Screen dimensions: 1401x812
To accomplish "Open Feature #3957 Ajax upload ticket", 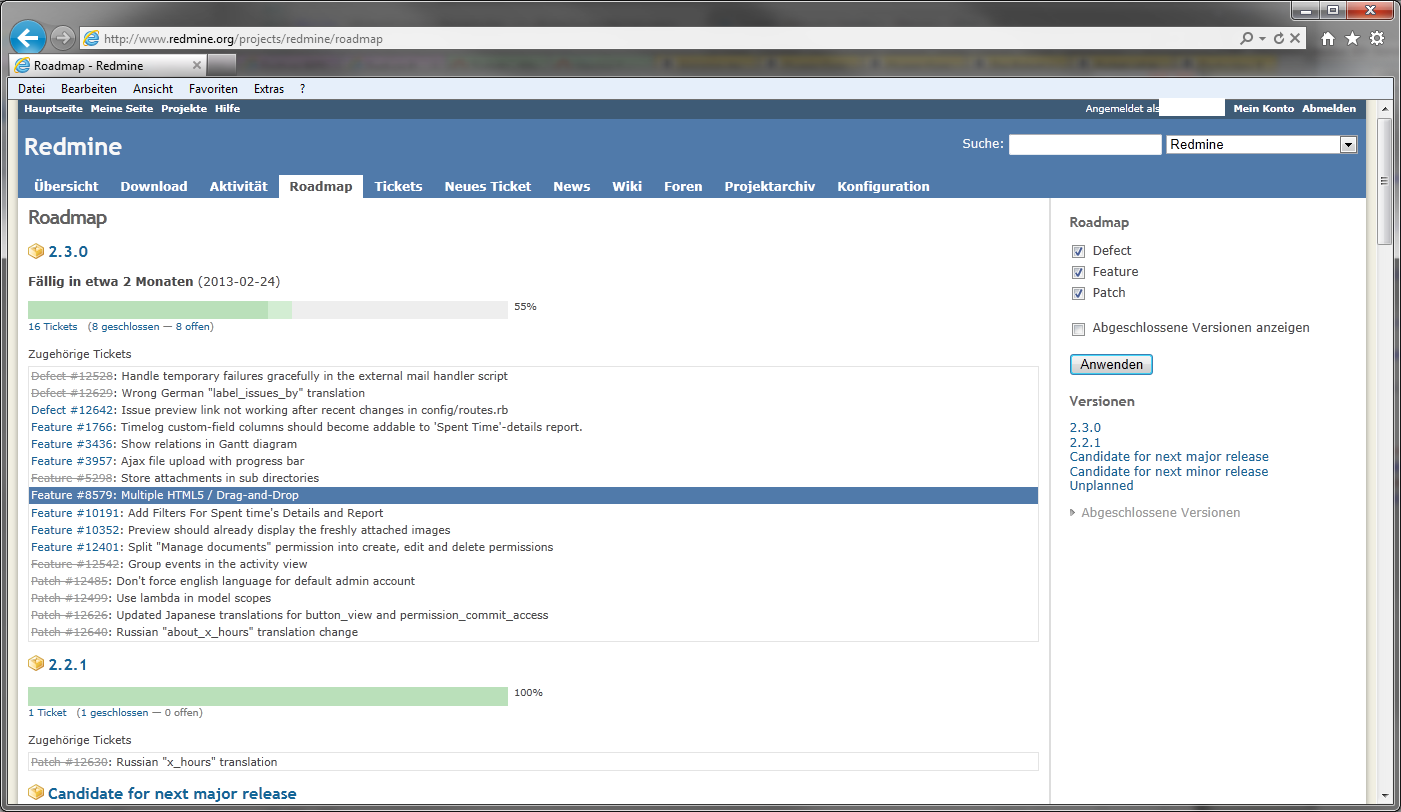I will (72, 461).
